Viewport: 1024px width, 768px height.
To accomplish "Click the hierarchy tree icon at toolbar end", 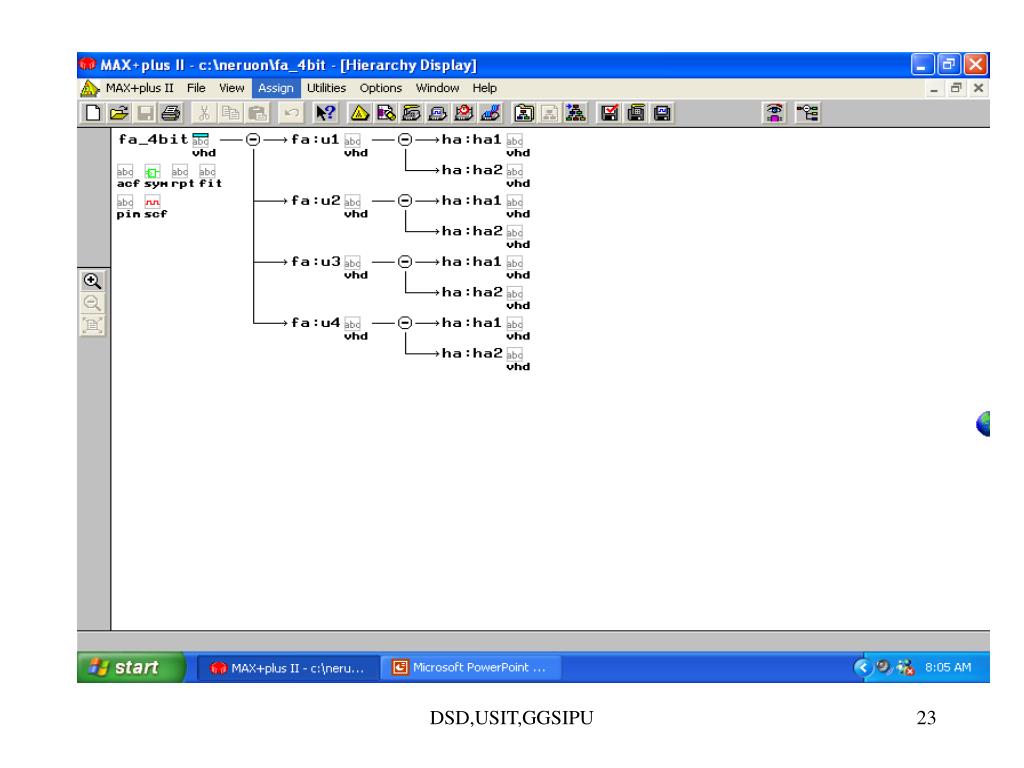I will point(808,113).
